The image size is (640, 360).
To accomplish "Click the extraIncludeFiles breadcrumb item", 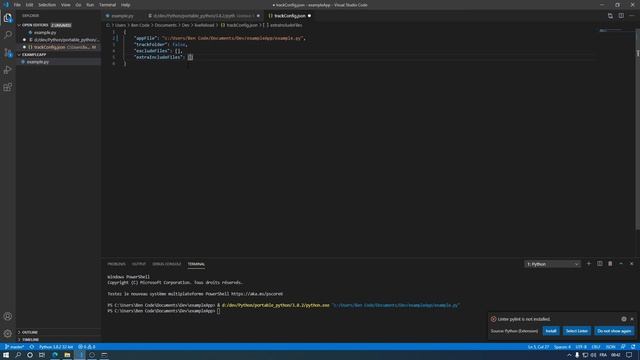I will pos(283,25).
